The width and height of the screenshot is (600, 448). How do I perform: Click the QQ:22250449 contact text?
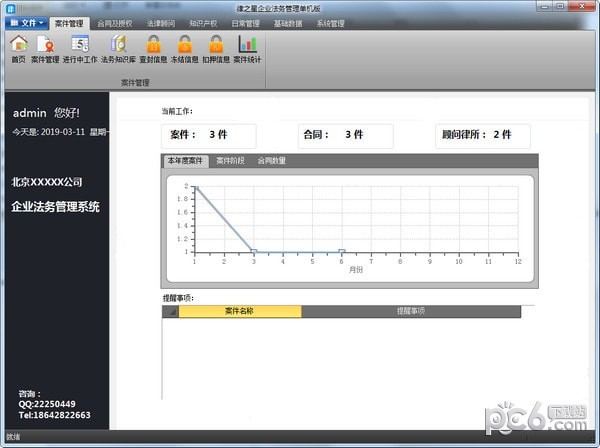(x=47, y=404)
